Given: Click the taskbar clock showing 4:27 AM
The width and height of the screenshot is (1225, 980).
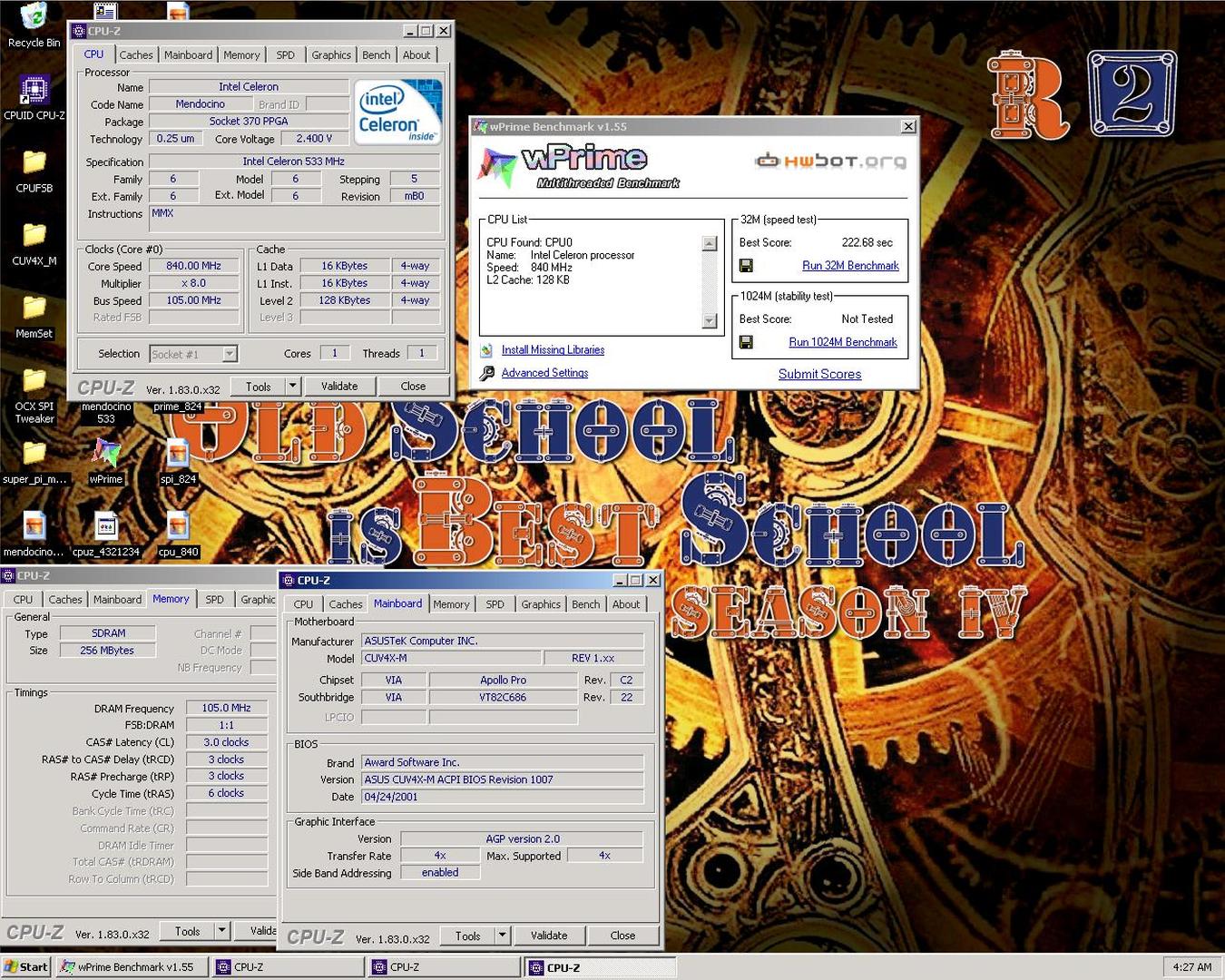Looking at the screenshot, I should [x=1191, y=967].
